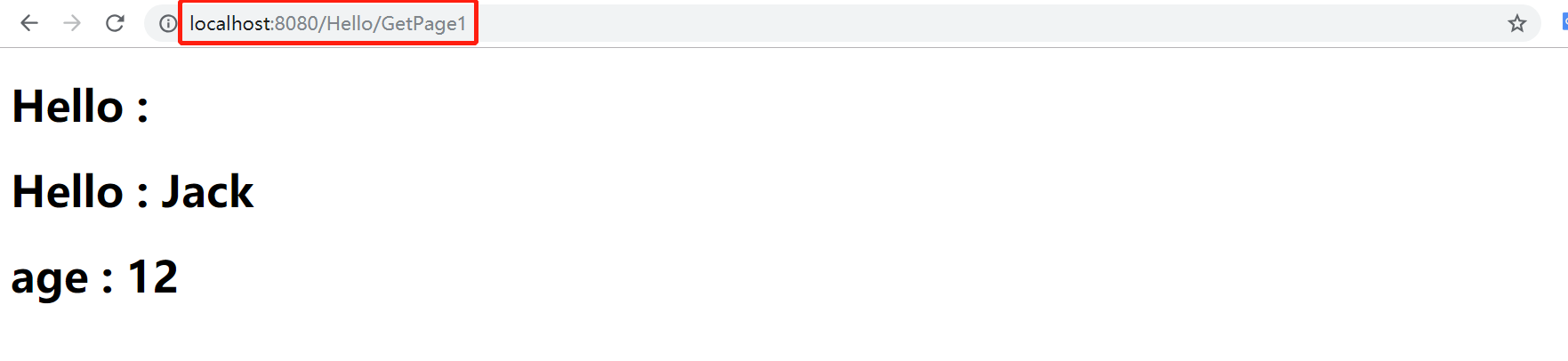View site information via the info icon
Screen dimensions: 1568x361
[x=167, y=24]
